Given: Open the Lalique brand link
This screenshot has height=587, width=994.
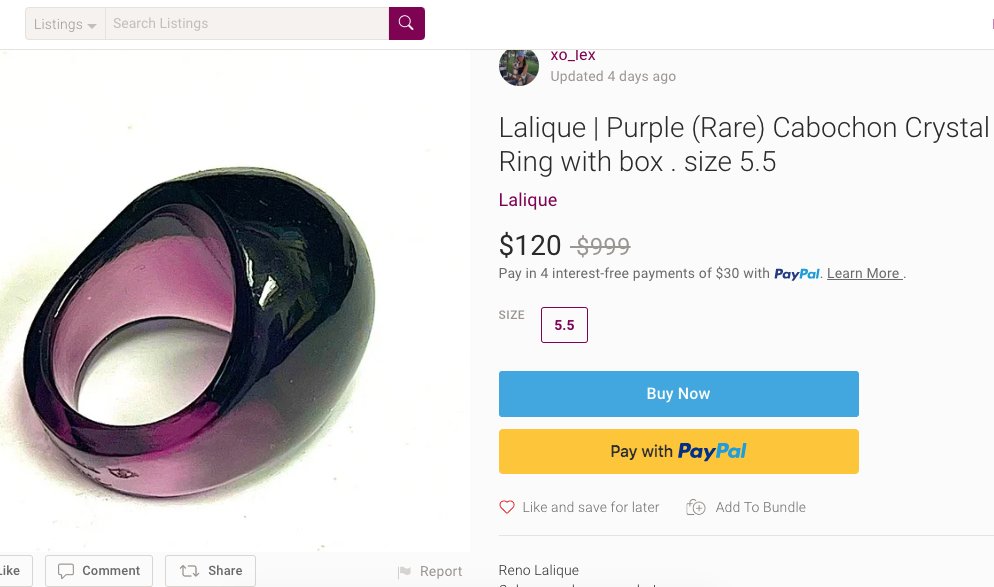Looking at the screenshot, I should (528, 200).
